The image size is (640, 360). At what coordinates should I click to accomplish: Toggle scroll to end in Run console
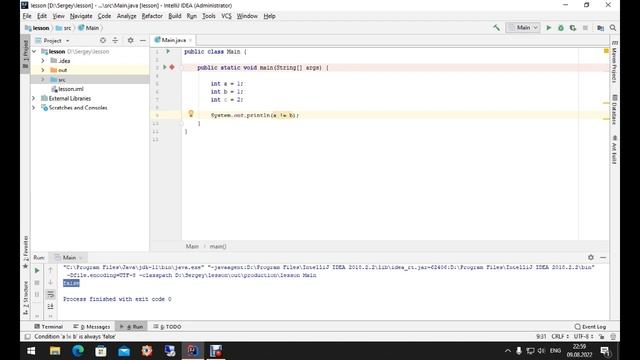pos(51,306)
